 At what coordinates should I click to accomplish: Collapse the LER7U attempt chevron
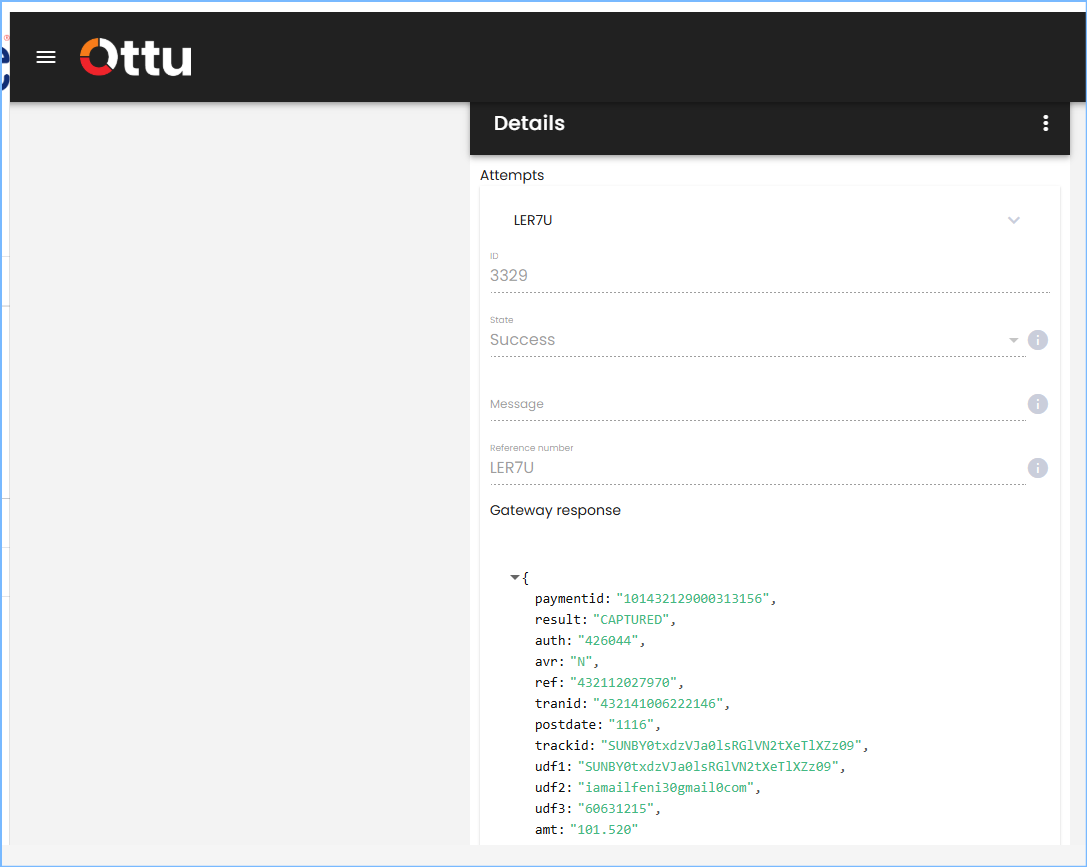[x=1014, y=220]
